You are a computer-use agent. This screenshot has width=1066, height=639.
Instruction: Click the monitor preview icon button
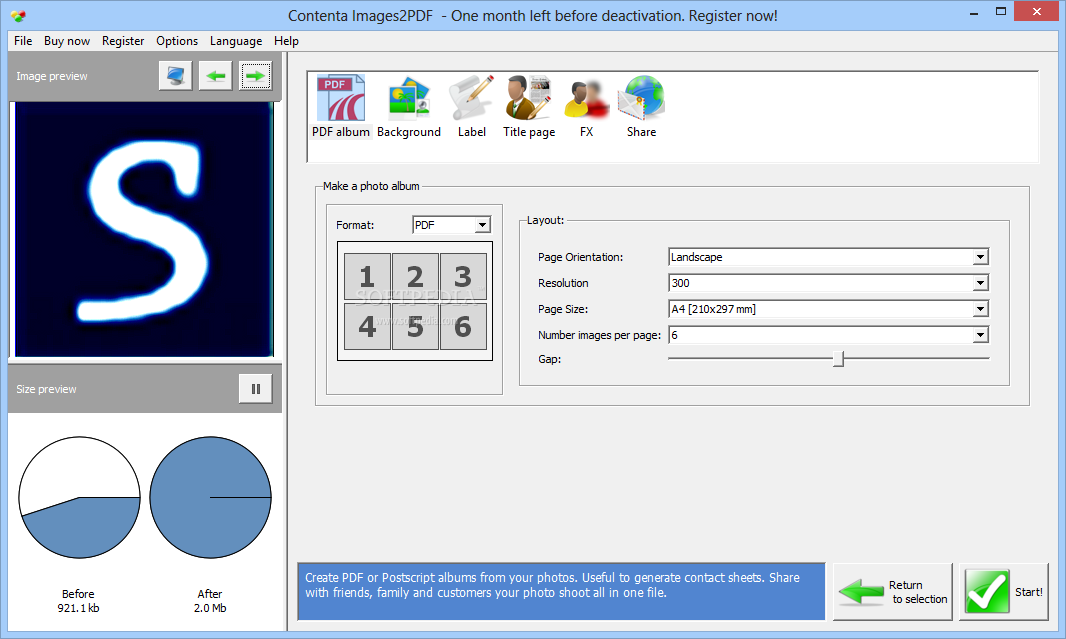click(x=175, y=75)
